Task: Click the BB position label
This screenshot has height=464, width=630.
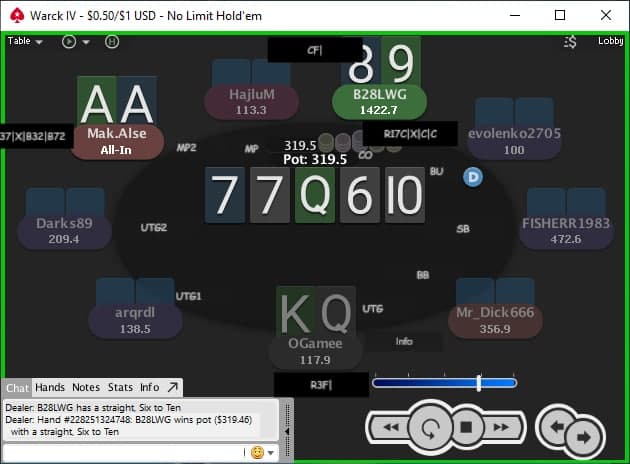Action: point(423,275)
